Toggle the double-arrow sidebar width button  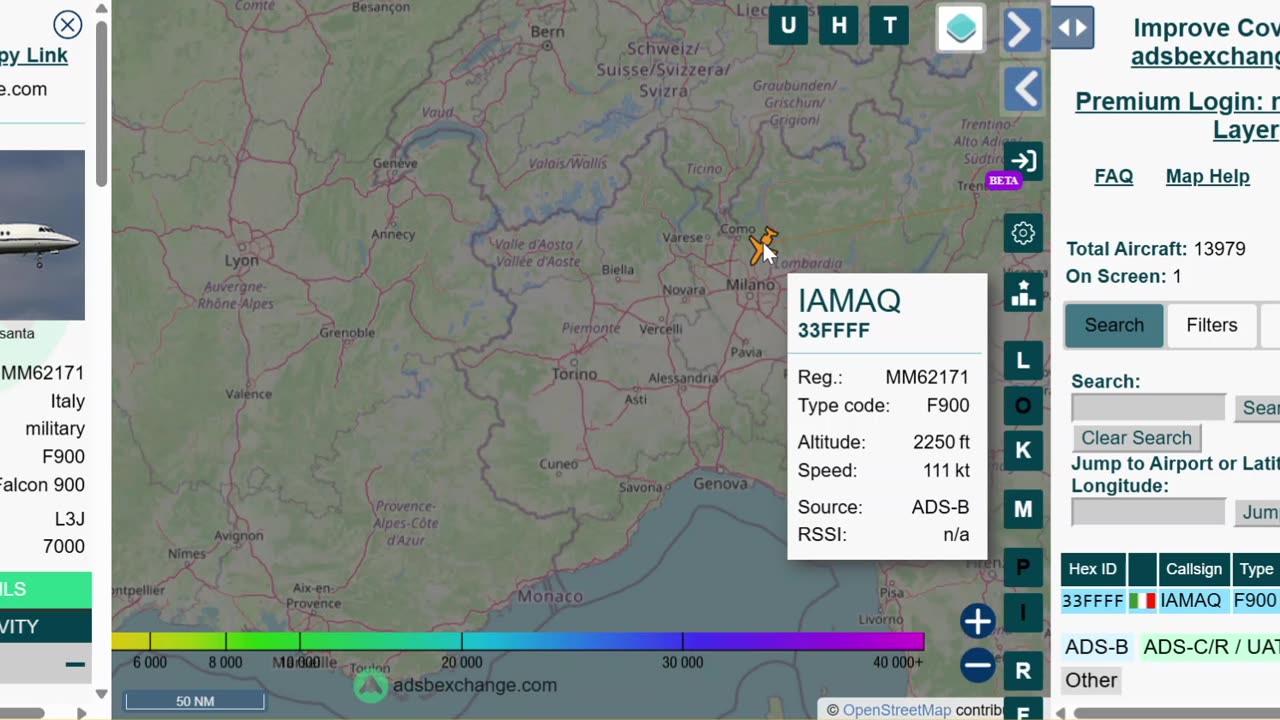(1073, 27)
